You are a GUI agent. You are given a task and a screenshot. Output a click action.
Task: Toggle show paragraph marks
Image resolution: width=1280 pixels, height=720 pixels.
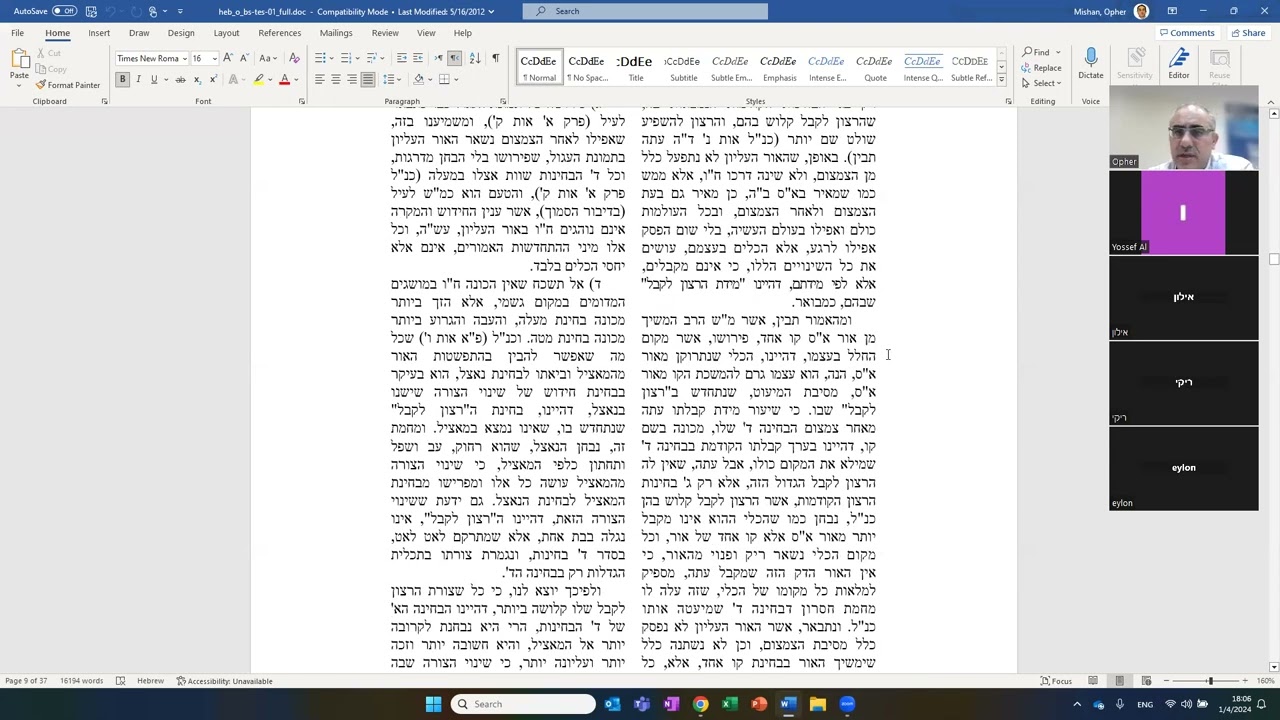tap(495, 58)
